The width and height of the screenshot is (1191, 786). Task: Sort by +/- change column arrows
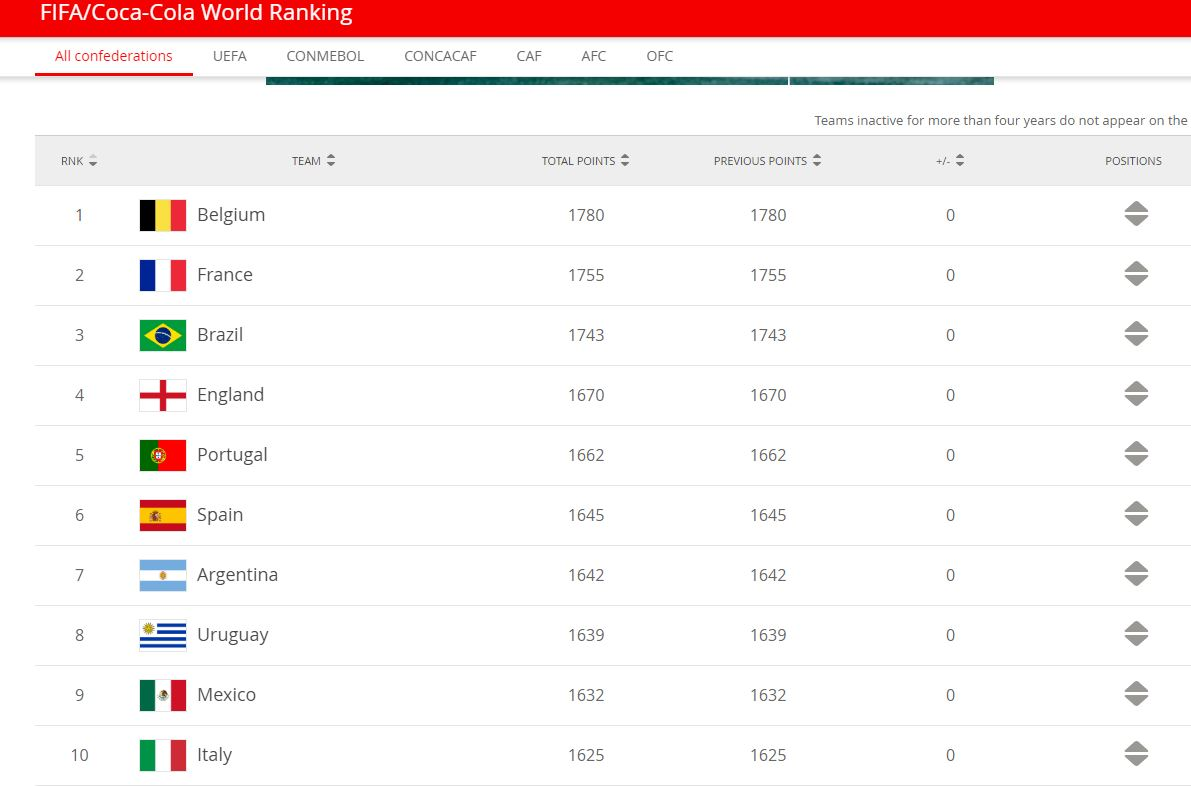point(960,161)
